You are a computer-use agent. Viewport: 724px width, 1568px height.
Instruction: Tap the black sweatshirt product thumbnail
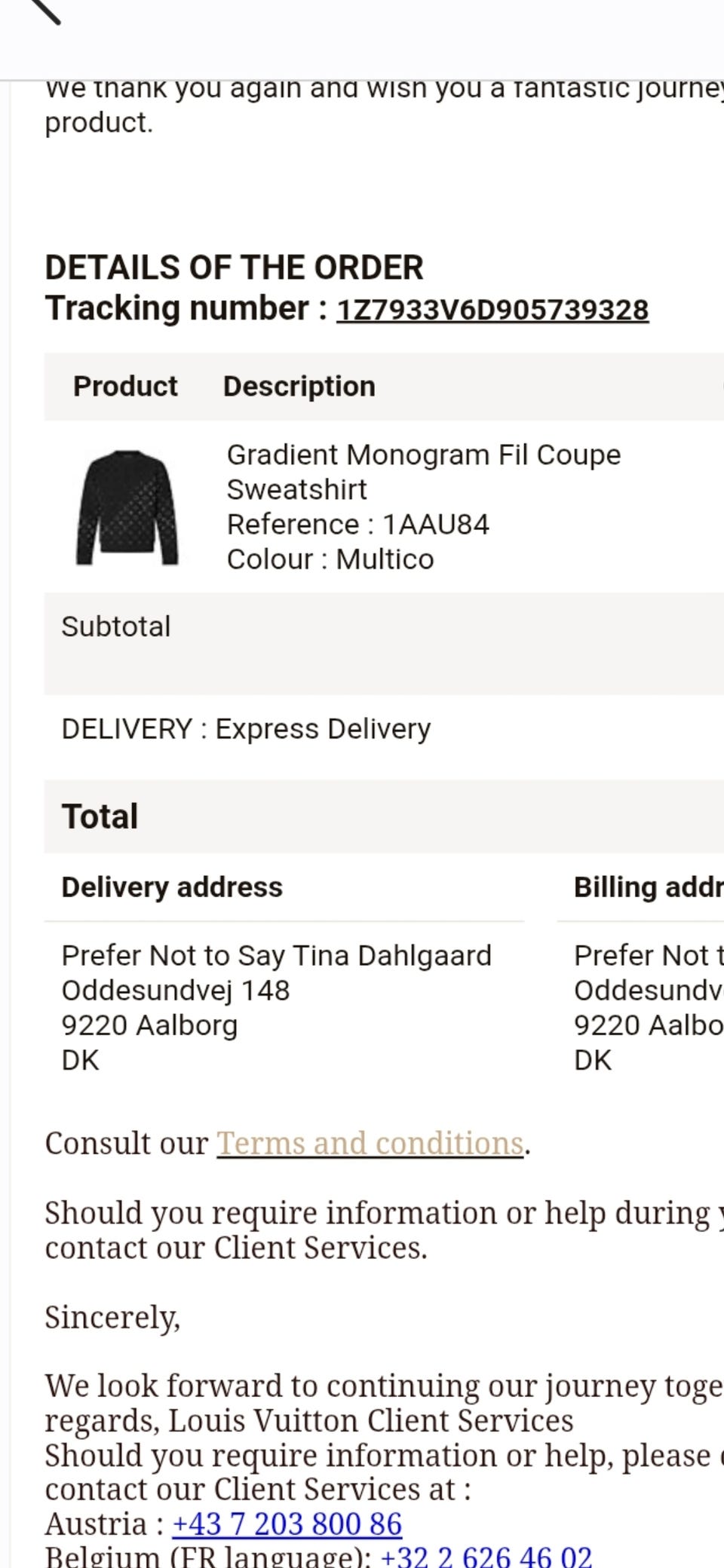coord(127,507)
